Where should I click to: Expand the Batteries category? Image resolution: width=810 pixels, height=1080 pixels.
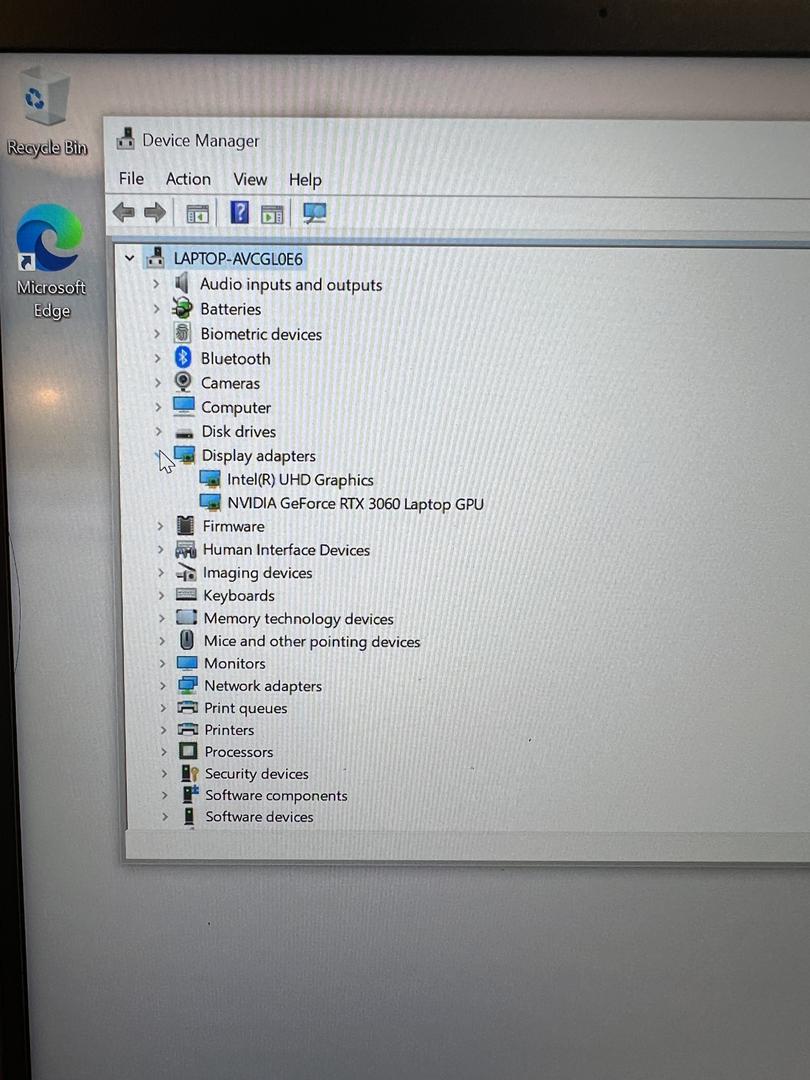[156, 308]
